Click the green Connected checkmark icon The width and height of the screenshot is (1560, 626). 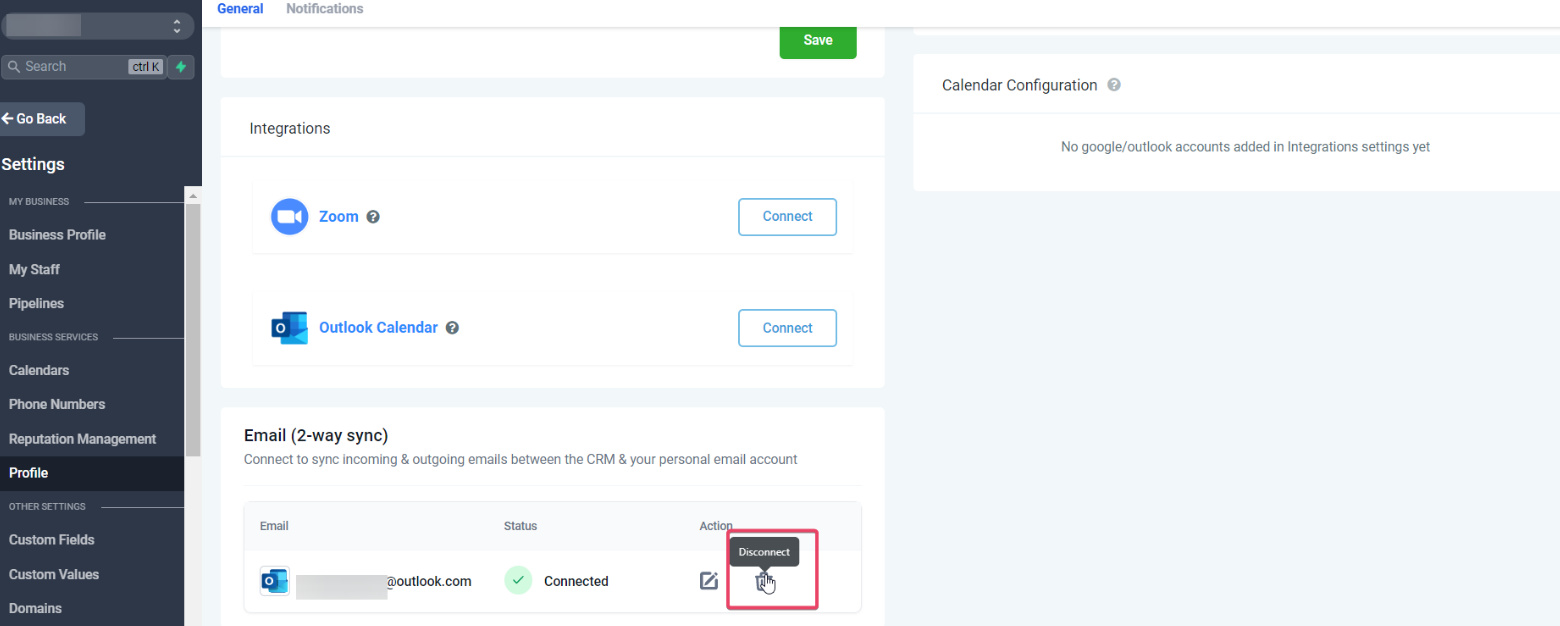coord(518,581)
